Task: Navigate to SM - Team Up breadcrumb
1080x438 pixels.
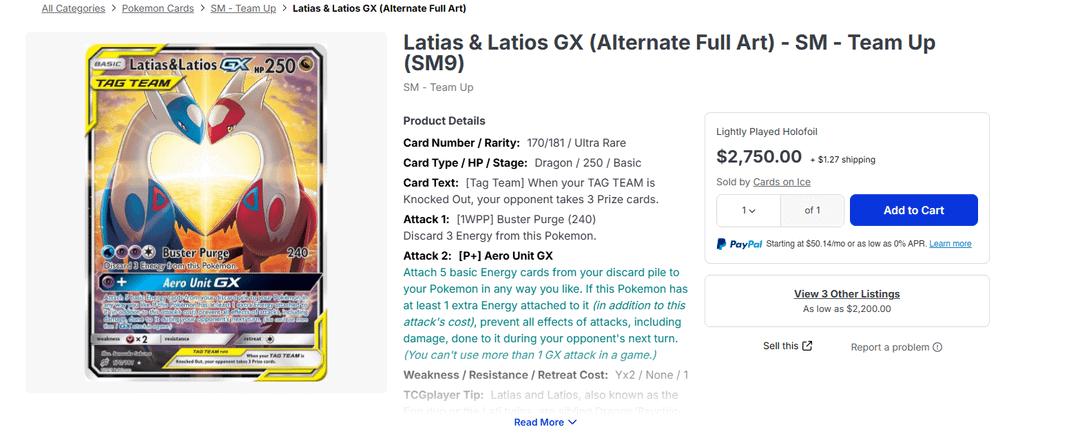Action: [x=245, y=9]
